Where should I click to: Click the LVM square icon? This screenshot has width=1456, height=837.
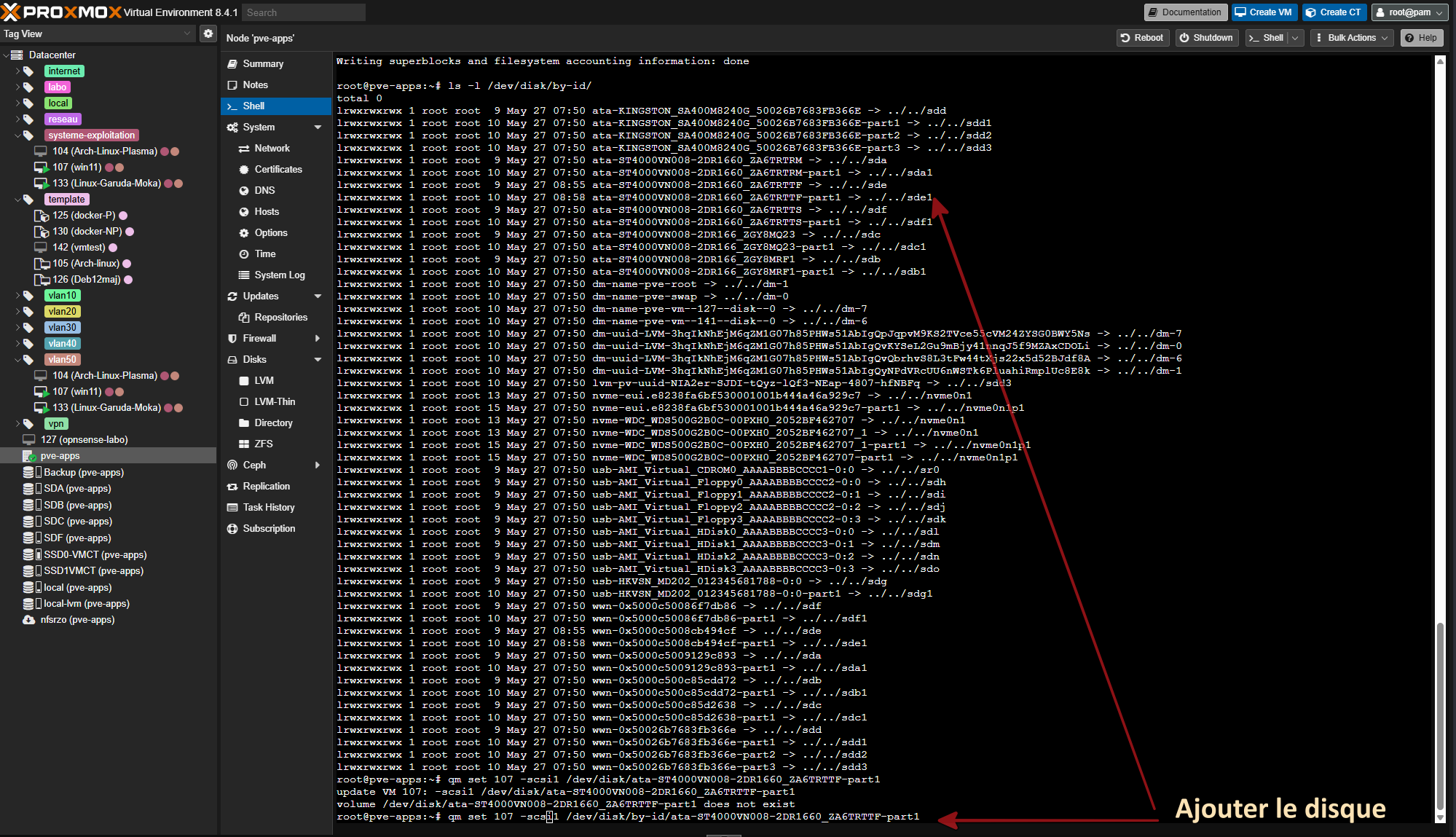pos(244,381)
